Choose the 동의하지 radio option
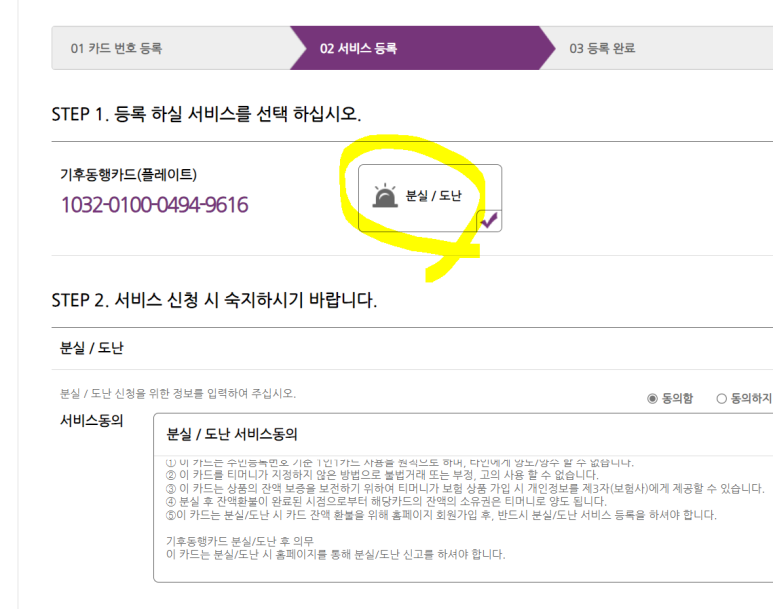The image size is (773, 609). pos(721,398)
